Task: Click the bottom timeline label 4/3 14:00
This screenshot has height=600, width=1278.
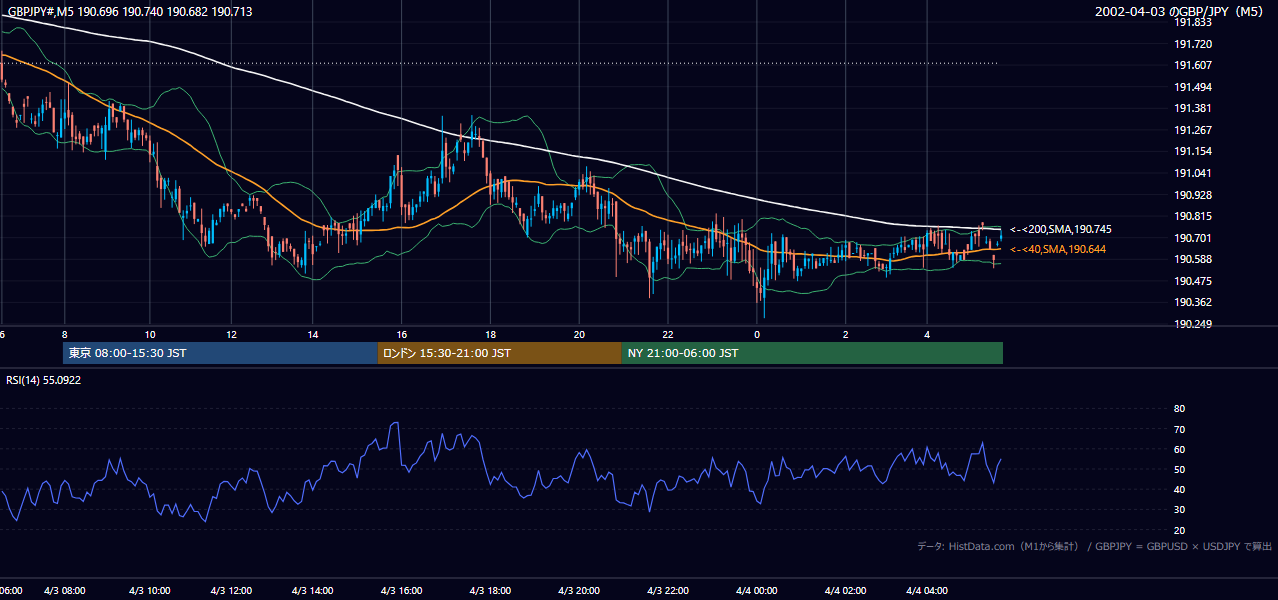Action: click(313, 591)
